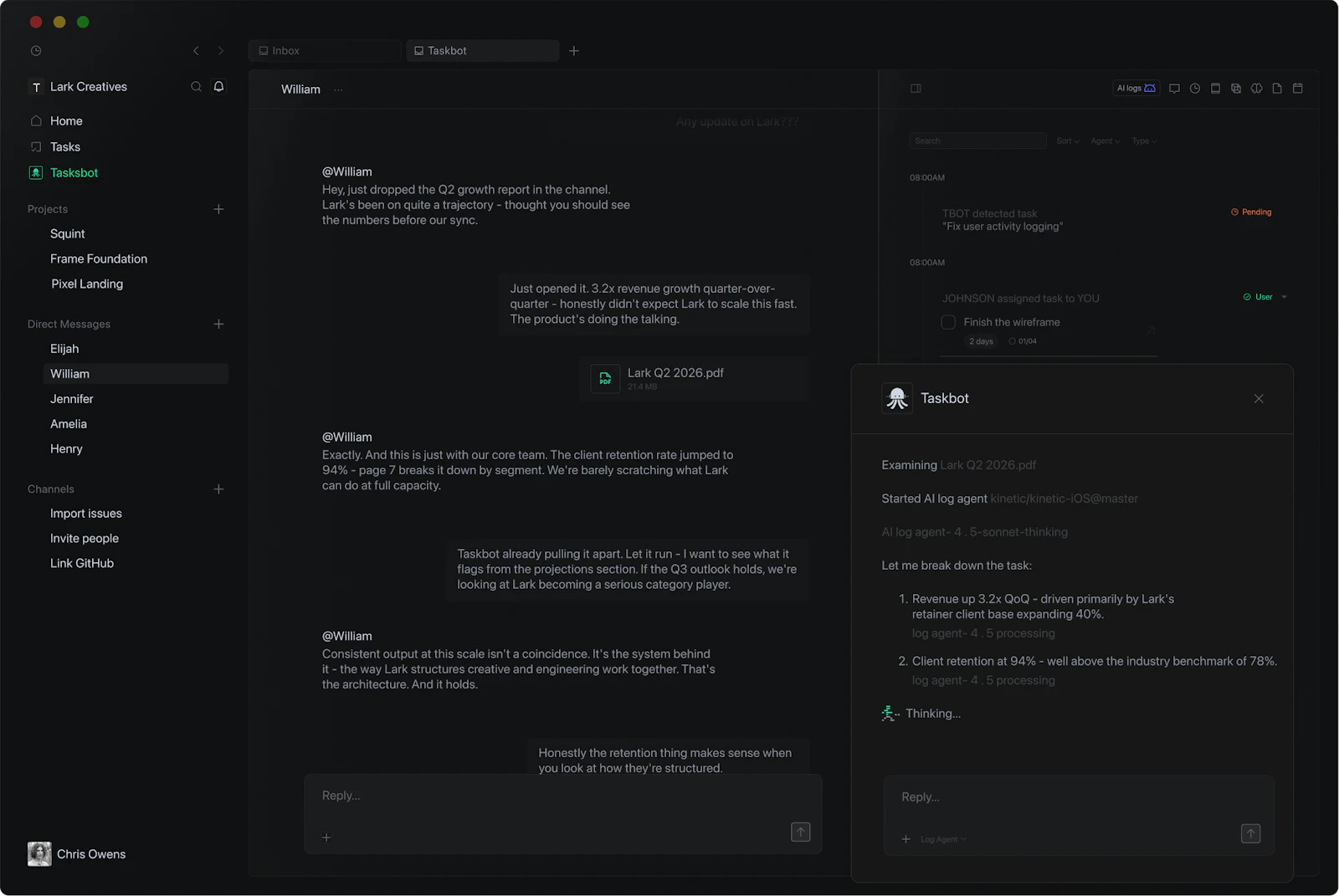The image size is (1339, 896).
Task: Click Invite people in Channels
Action: (85, 539)
